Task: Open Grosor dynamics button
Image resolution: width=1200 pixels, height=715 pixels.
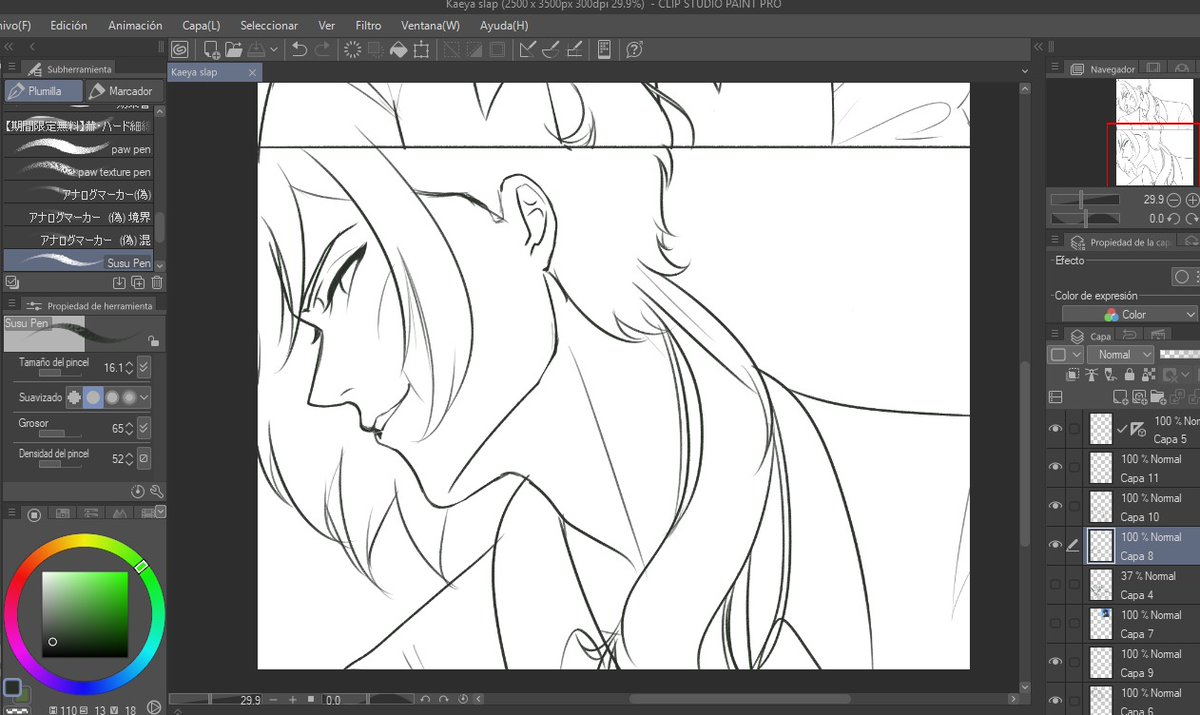Action: (x=144, y=428)
